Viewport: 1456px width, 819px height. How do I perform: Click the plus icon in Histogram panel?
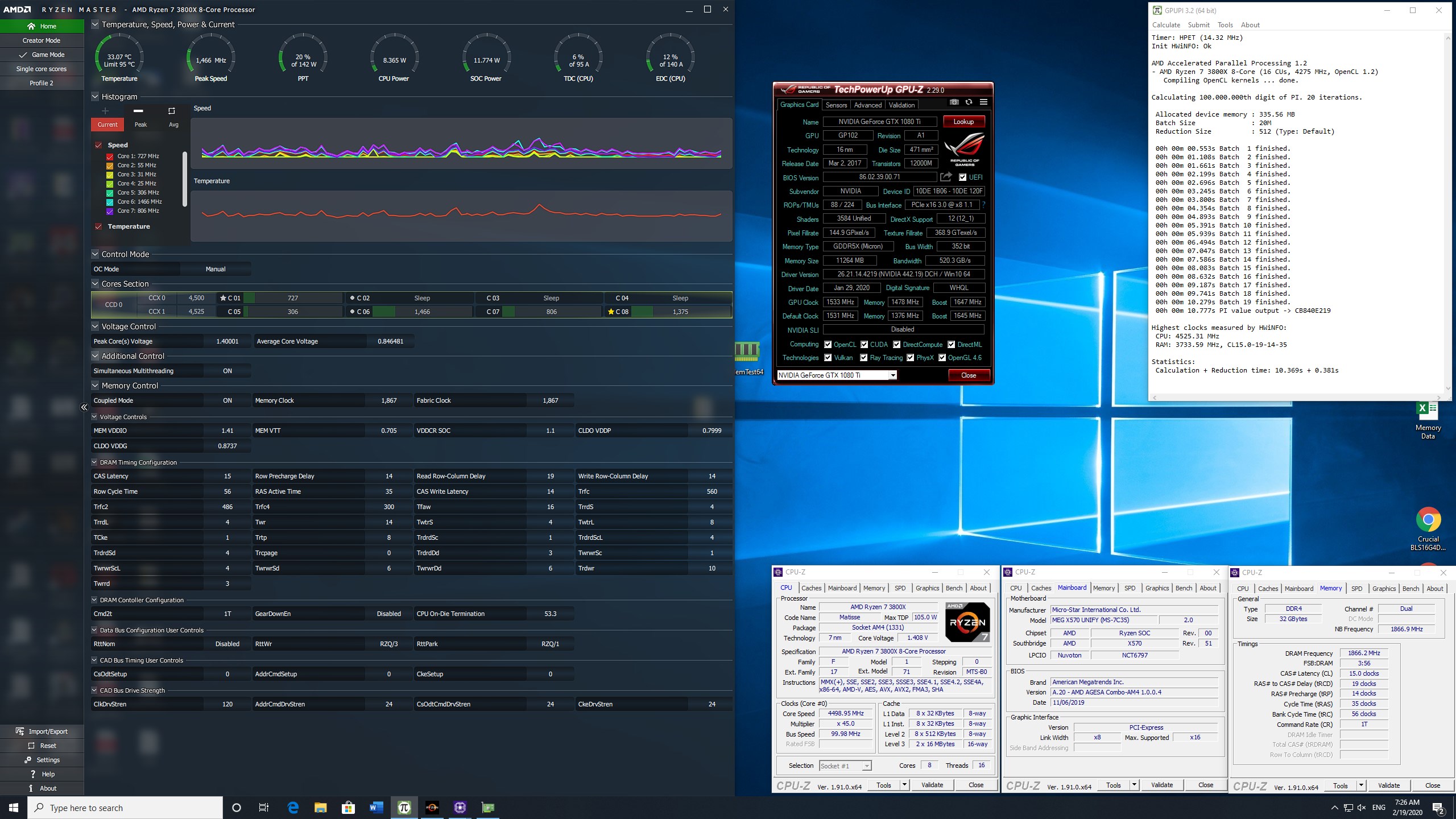[x=105, y=111]
